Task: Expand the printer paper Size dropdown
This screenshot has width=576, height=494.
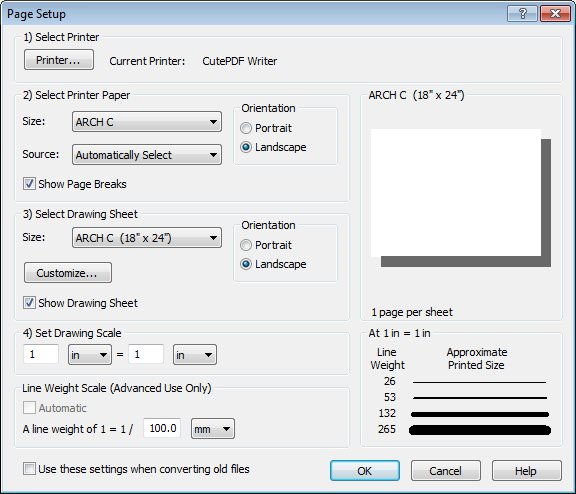Action: 147,122
